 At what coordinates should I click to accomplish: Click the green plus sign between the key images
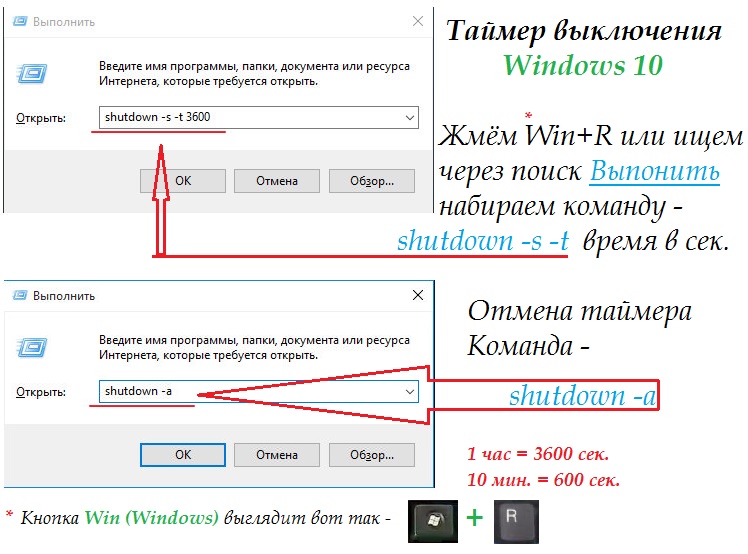click(475, 518)
